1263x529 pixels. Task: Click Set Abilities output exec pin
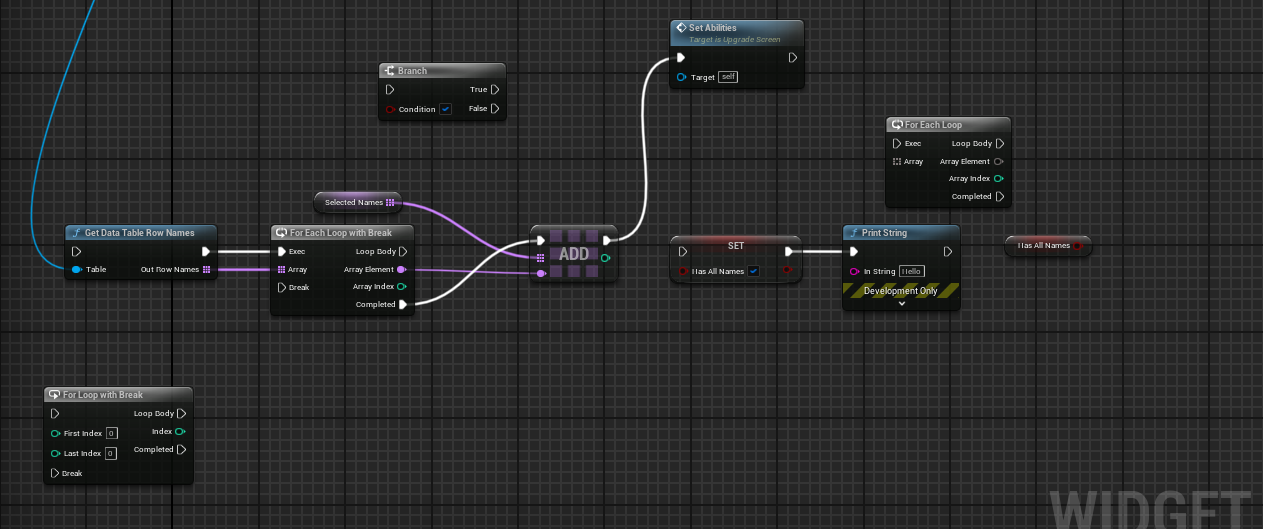[793, 58]
